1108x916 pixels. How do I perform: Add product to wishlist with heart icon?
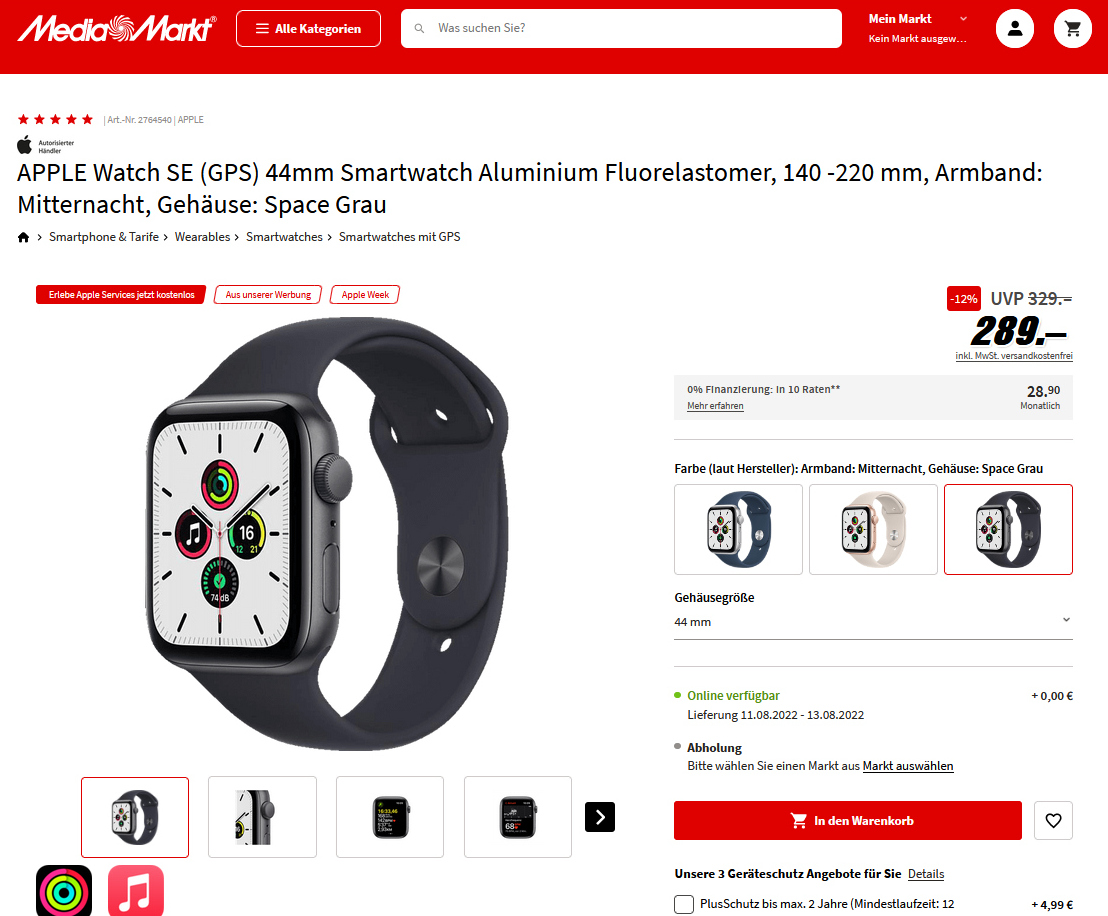(x=1053, y=821)
